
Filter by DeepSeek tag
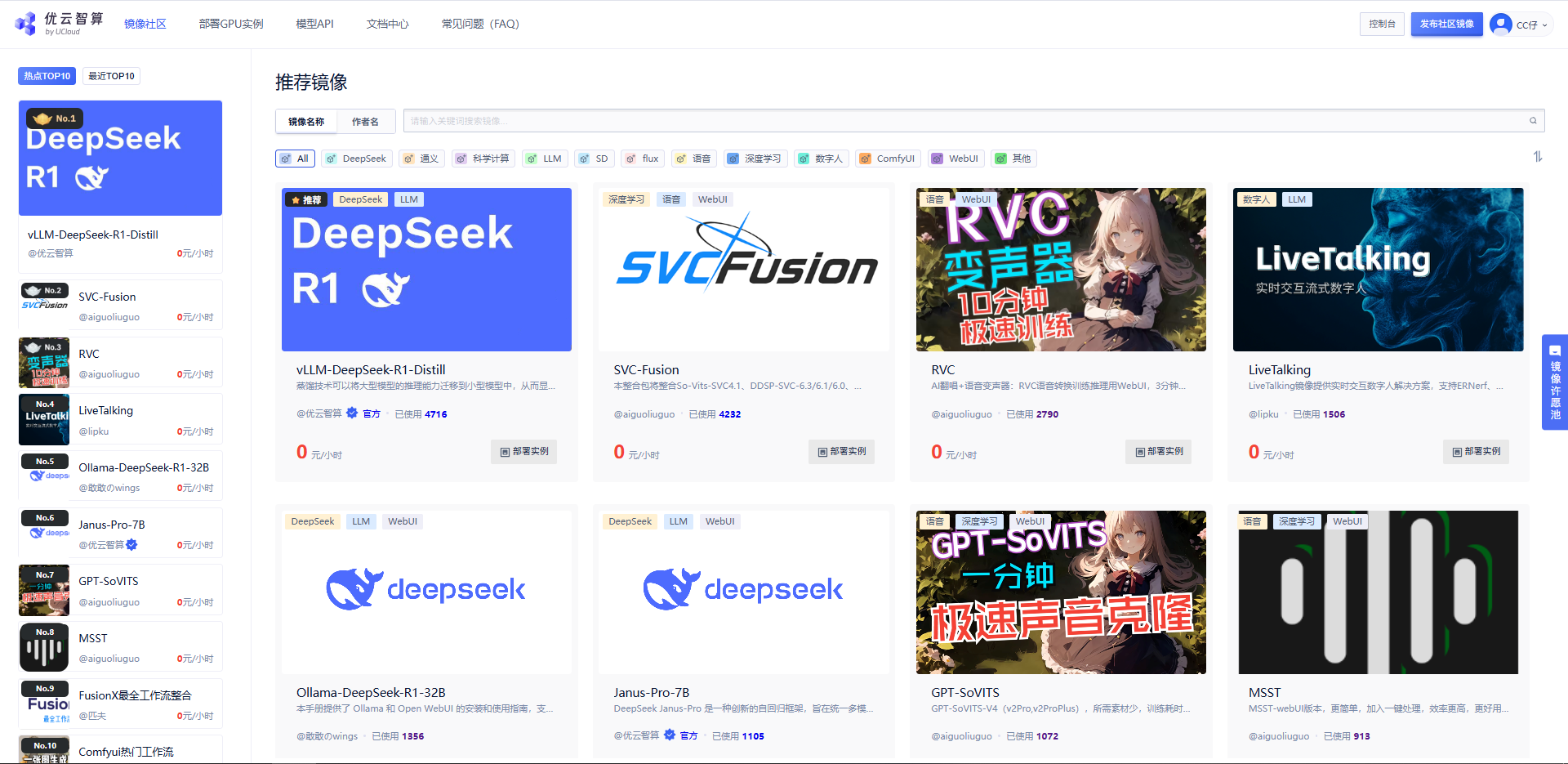point(356,159)
